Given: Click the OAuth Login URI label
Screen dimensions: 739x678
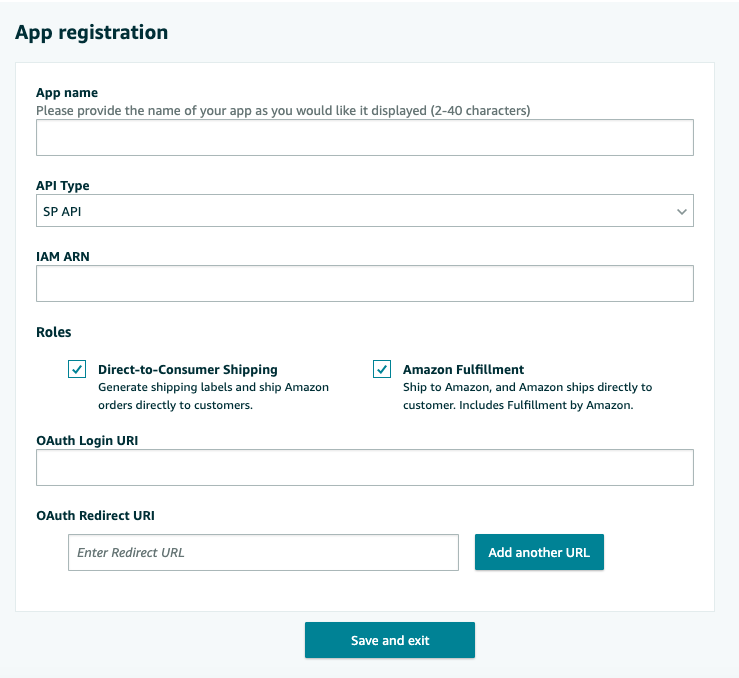Looking at the screenshot, I should click(x=87, y=440).
